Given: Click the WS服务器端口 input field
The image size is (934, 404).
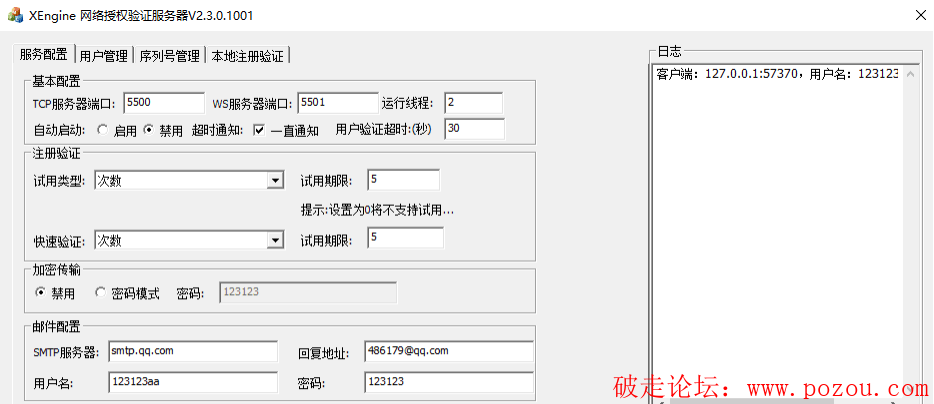Looking at the screenshot, I should coord(337,103).
